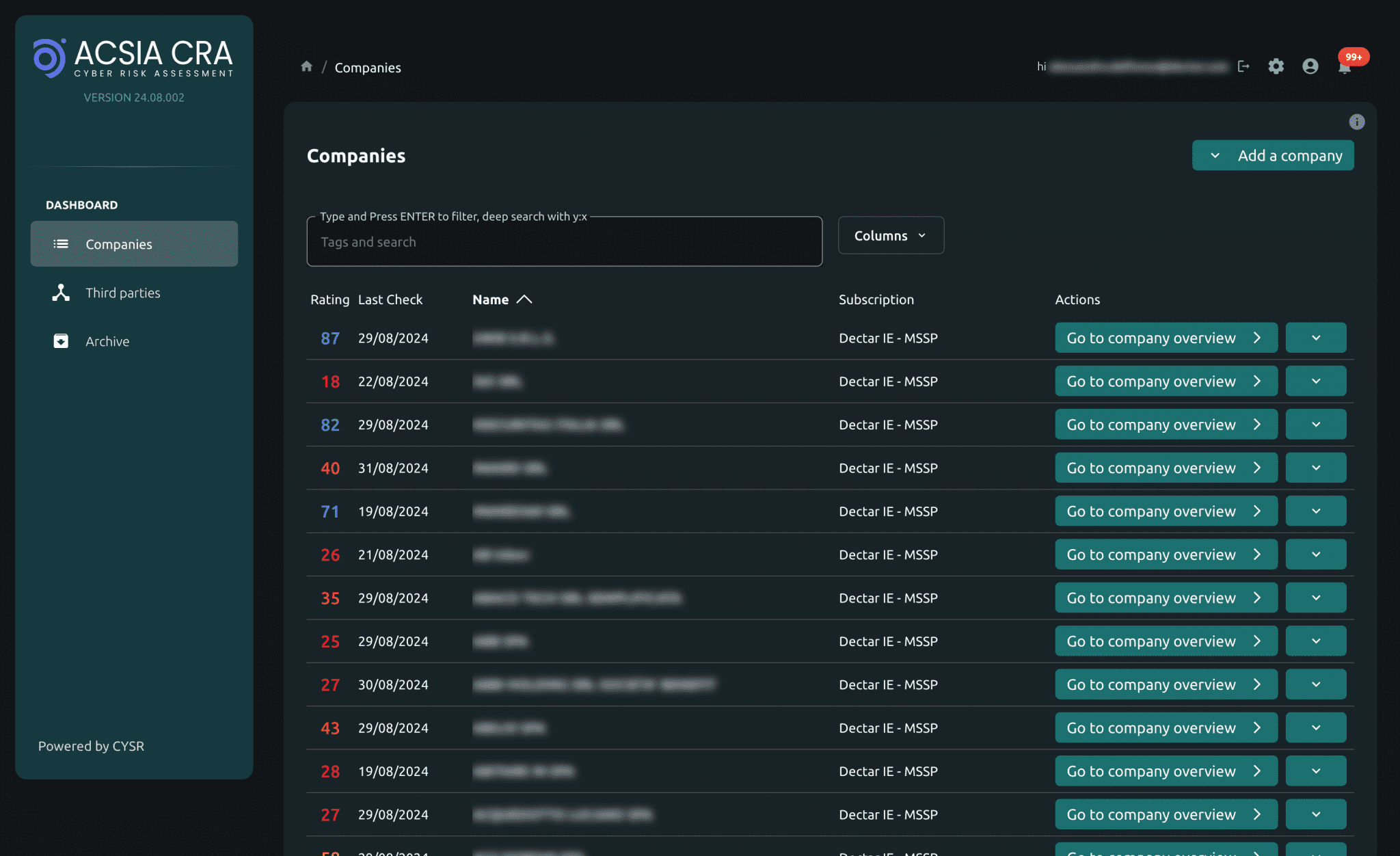Select the Companies menu item
1400x856 pixels.
134,243
